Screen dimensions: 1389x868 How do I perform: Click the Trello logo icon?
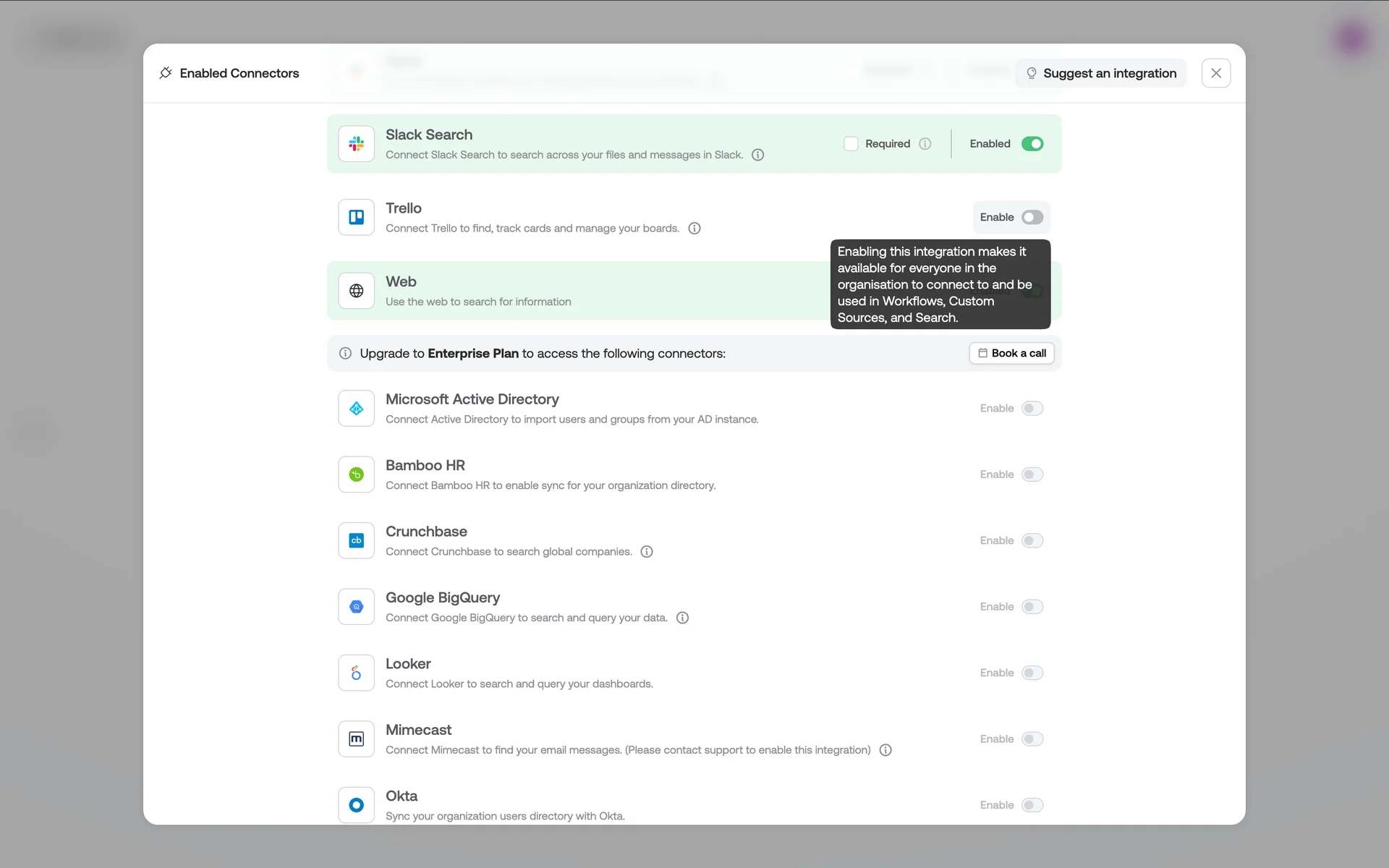[356, 217]
